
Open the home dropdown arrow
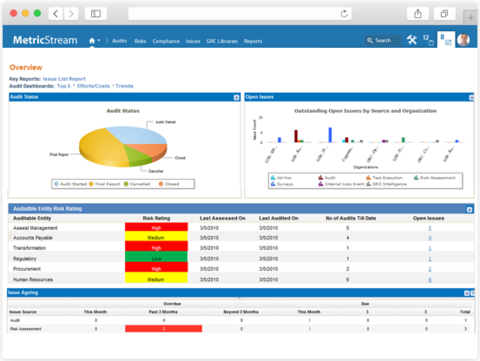(x=99, y=41)
